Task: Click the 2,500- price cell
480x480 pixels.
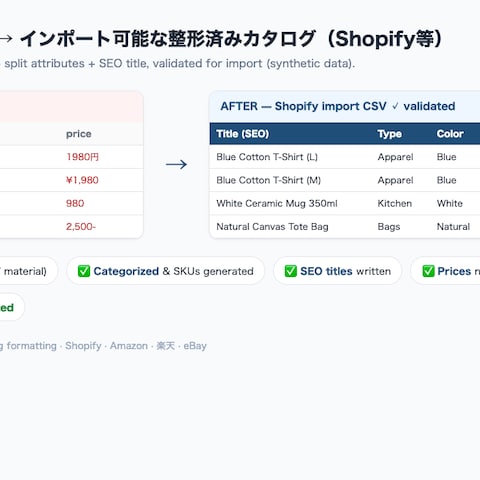Action: (81, 227)
